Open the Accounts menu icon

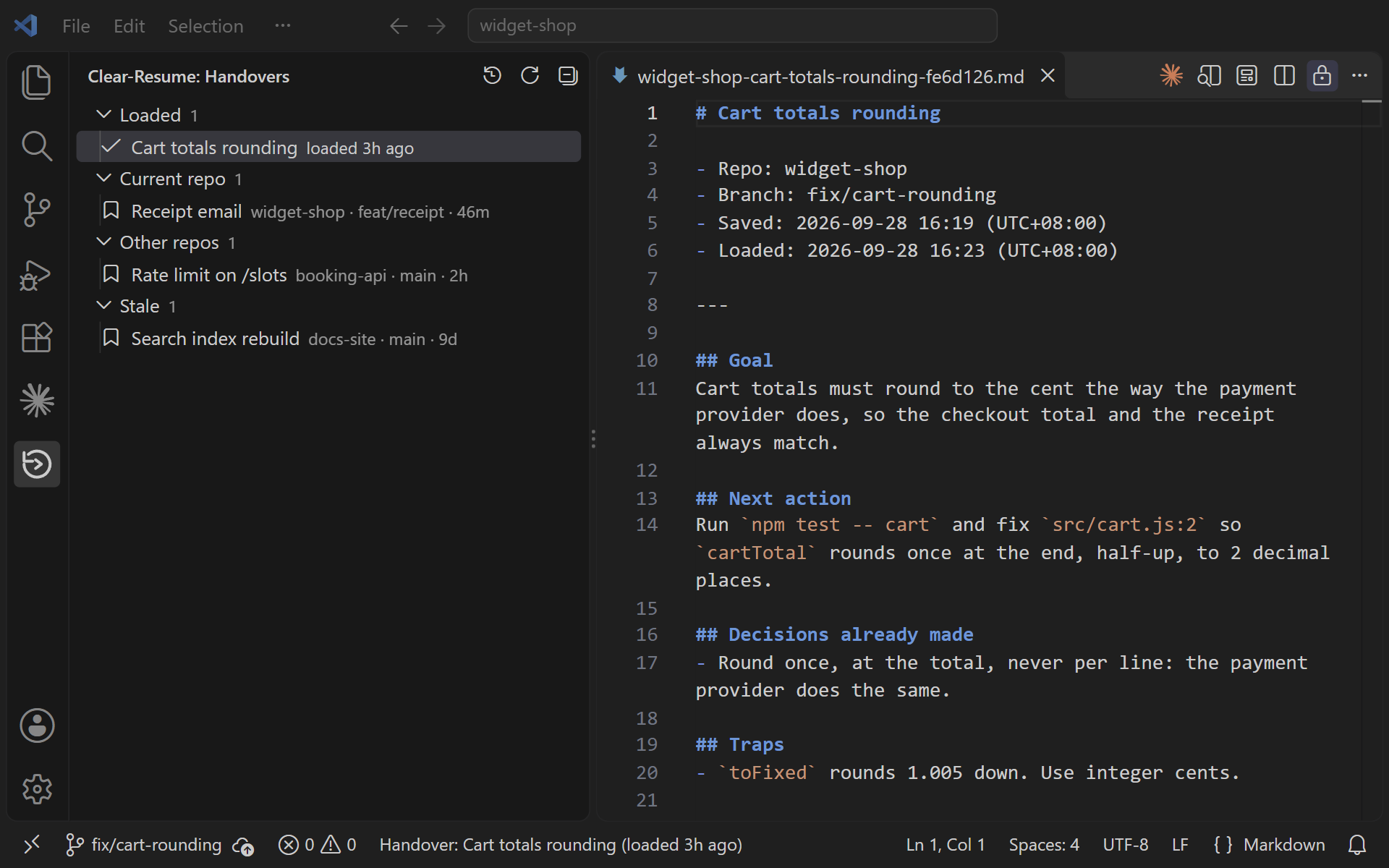(37, 726)
